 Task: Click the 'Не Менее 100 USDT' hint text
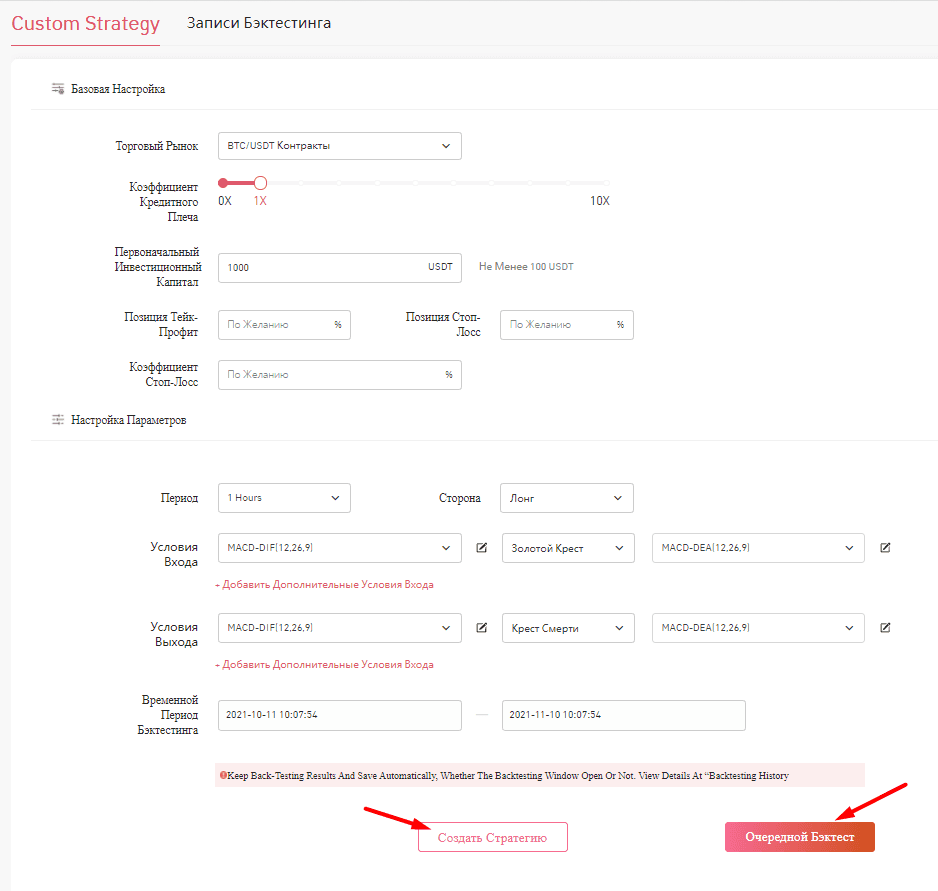(x=526, y=267)
